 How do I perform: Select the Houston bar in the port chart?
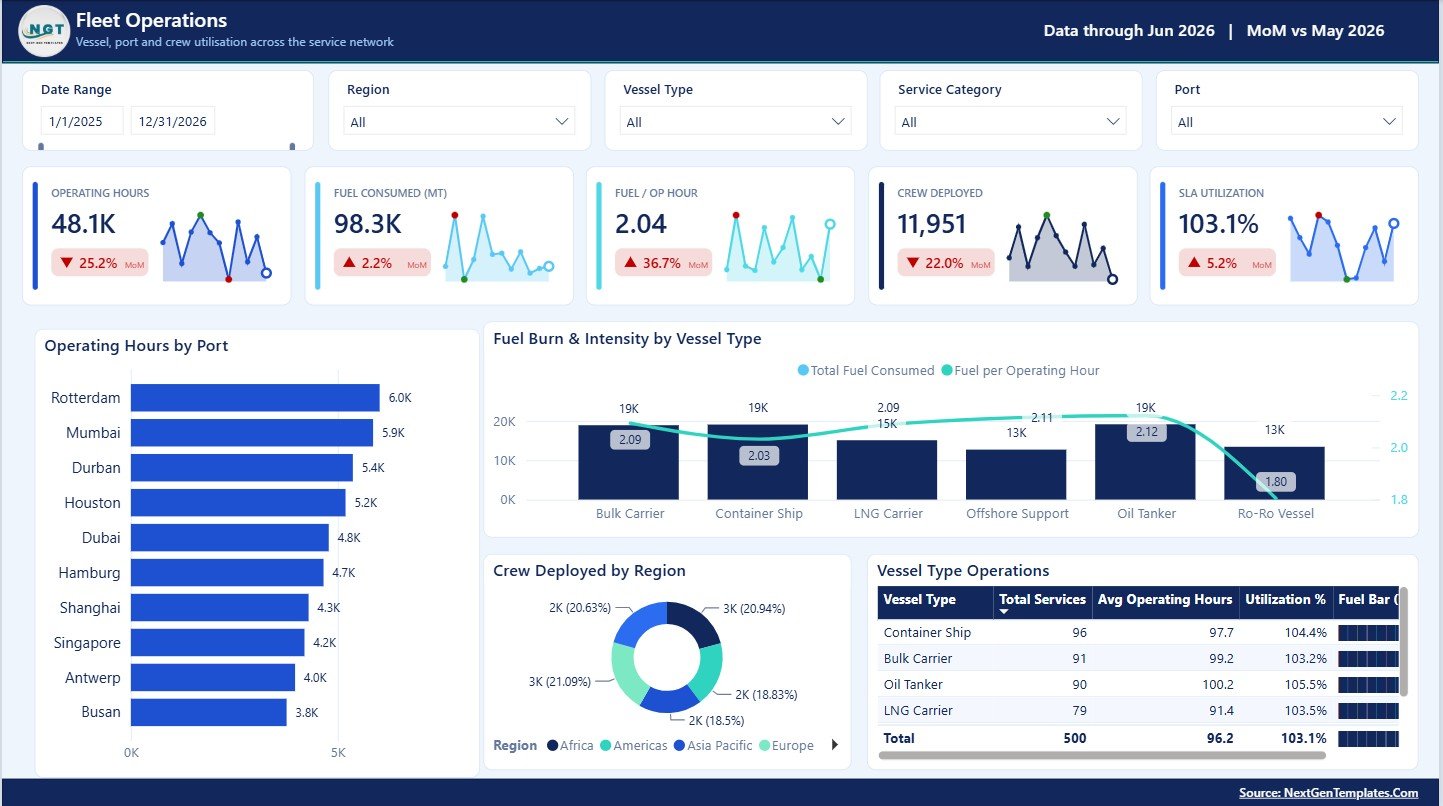tap(238, 503)
